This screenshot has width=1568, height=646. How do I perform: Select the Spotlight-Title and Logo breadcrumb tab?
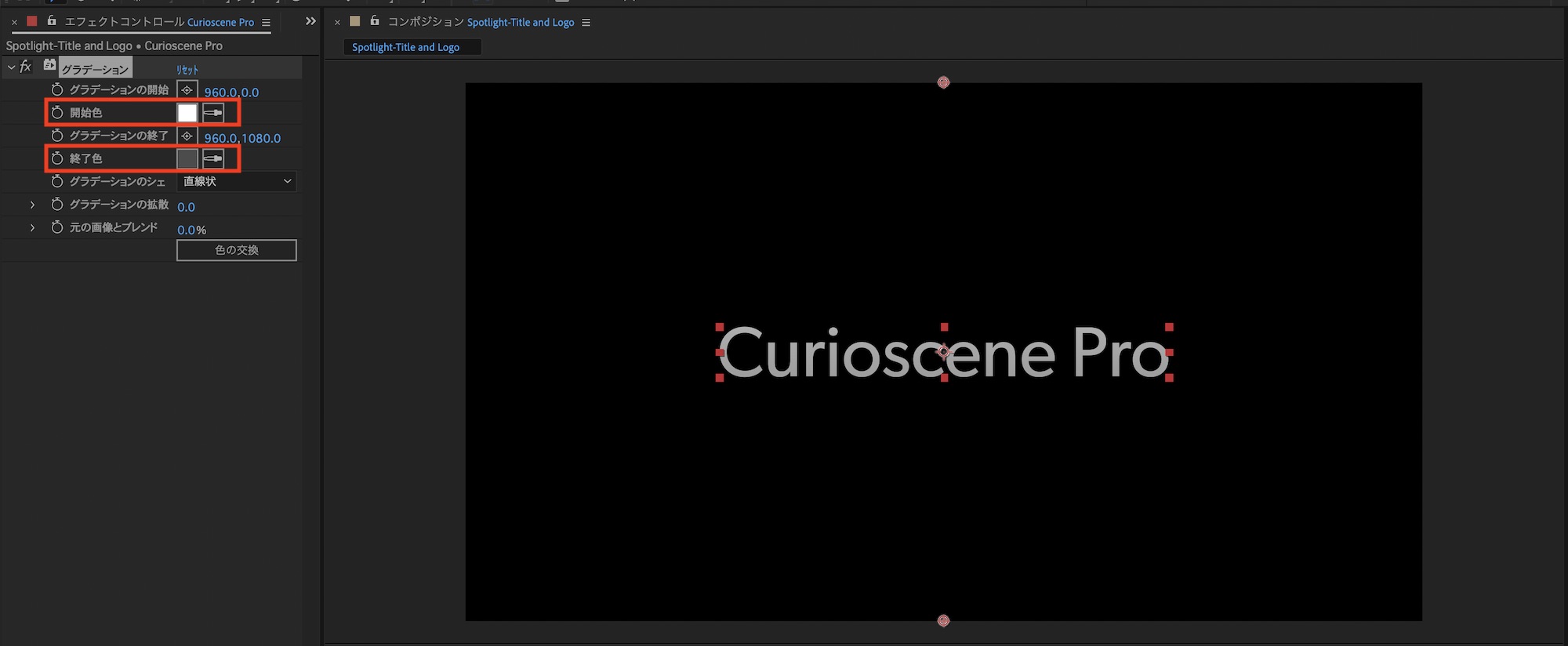pos(412,47)
